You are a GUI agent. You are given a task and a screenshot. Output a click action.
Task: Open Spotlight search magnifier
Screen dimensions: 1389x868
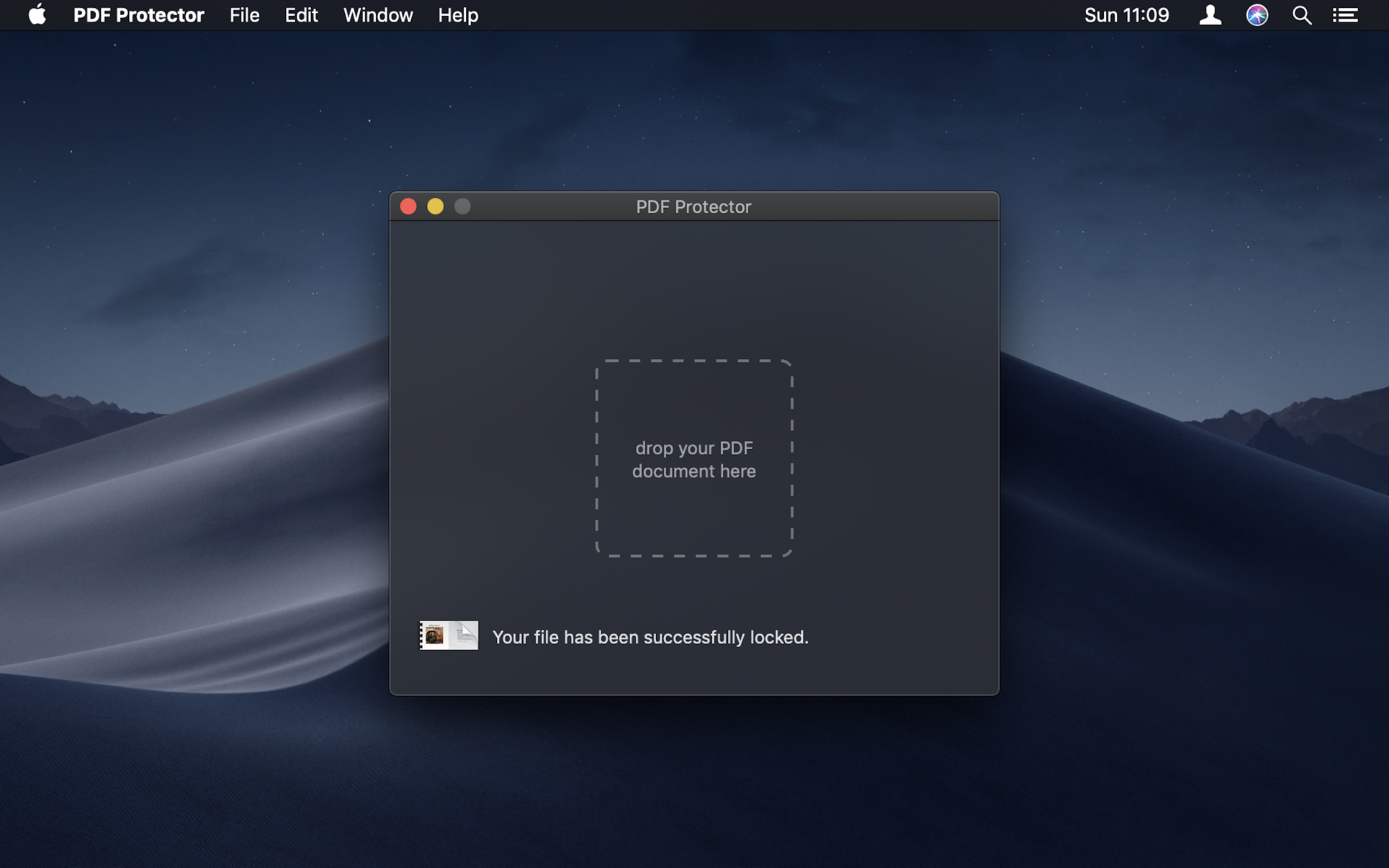coord(1301,15)
